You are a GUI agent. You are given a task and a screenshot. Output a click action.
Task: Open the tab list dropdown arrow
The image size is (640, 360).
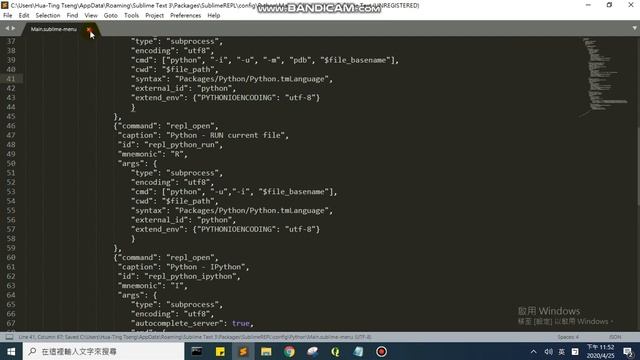coord(635,28)
